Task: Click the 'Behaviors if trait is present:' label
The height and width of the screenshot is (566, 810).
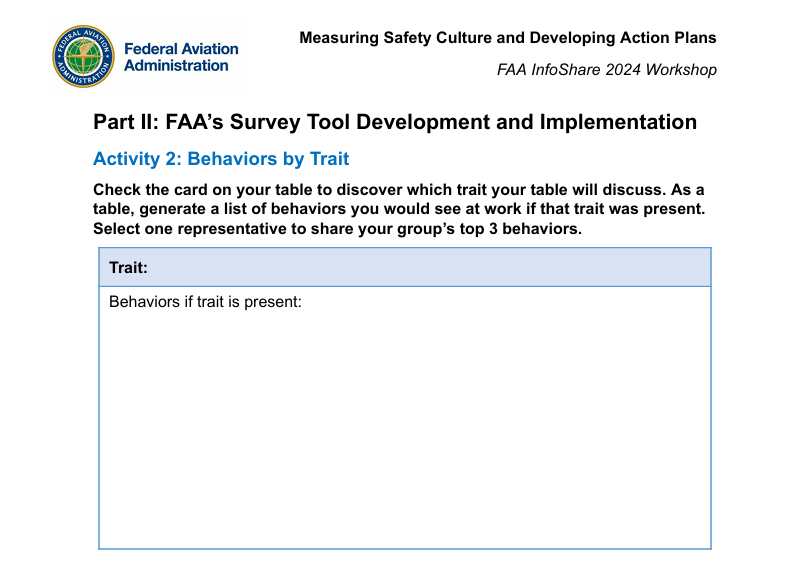Action: click(x=205, y=302)
